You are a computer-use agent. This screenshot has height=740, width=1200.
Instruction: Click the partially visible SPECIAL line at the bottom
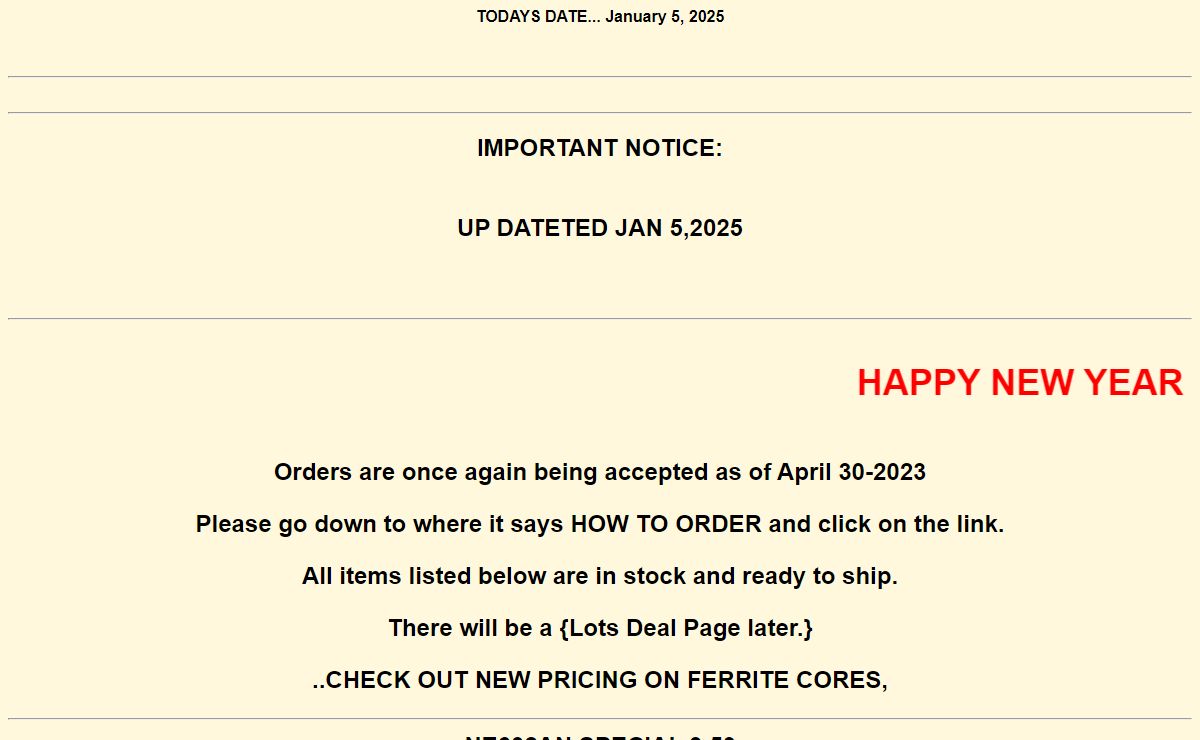pyautogui.click(x=600, y=737)
